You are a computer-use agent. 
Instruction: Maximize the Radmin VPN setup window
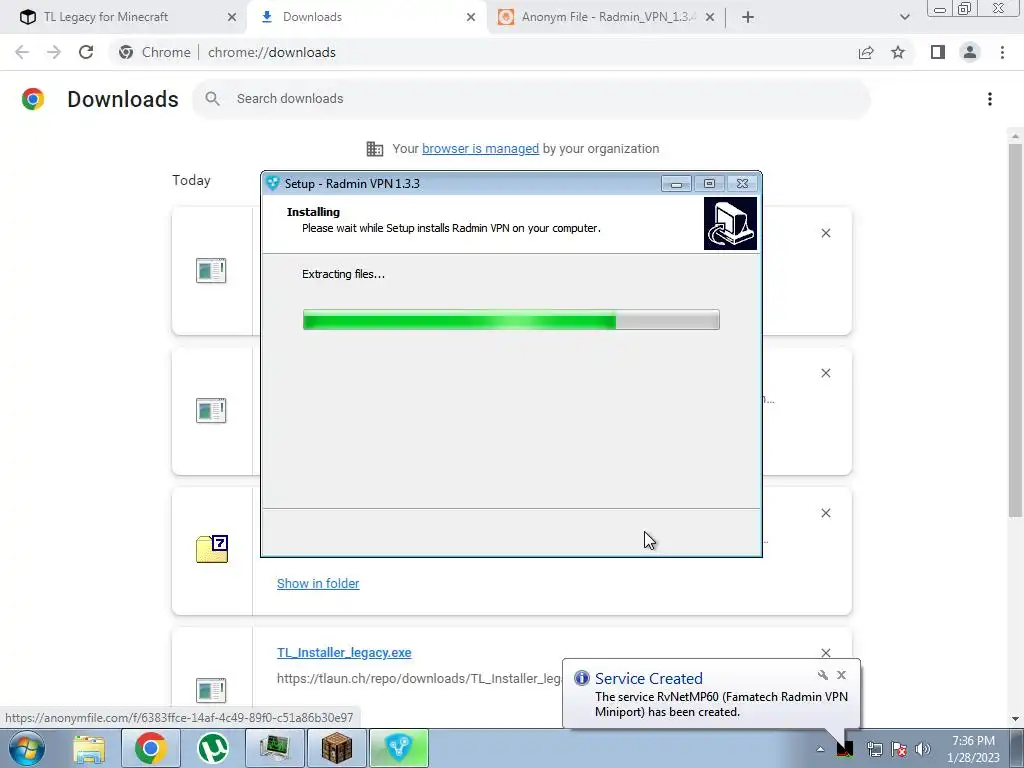(x=709, y=184)
